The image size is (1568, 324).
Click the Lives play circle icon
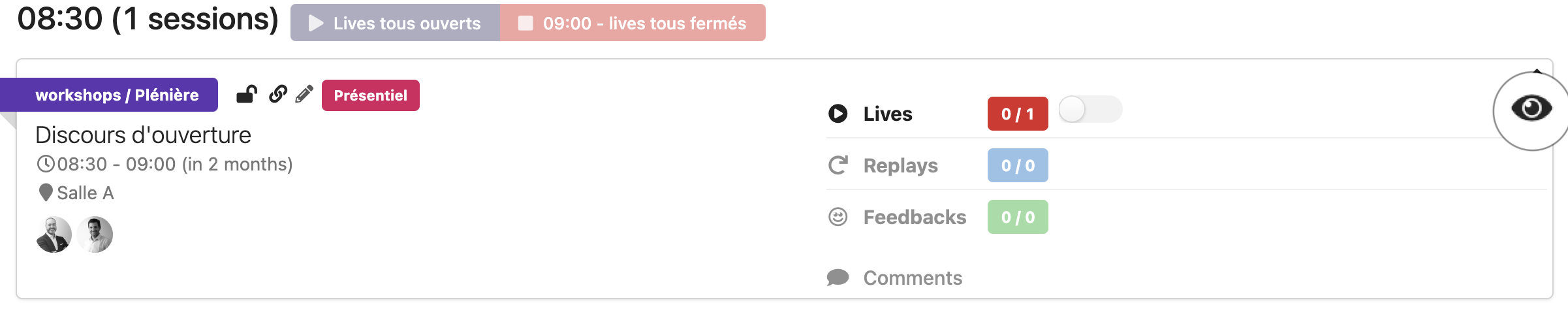tap(838, 114)
